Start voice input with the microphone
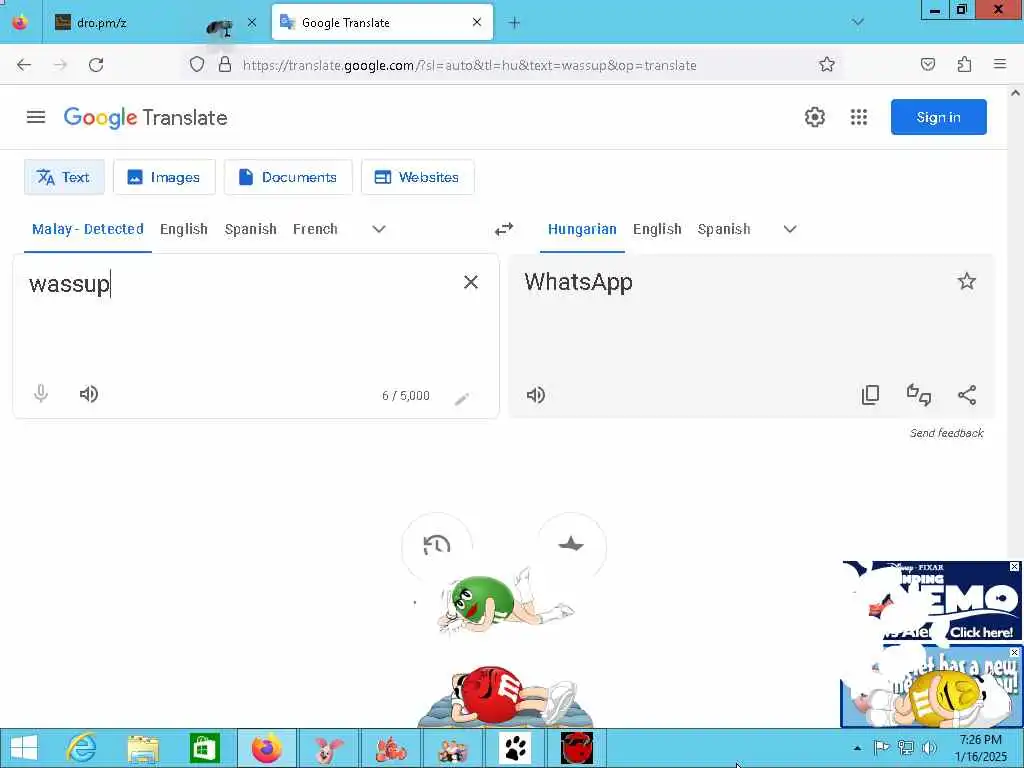This screenshot has height=768, width=1024. pyautogui.click(x=40, y=394)
